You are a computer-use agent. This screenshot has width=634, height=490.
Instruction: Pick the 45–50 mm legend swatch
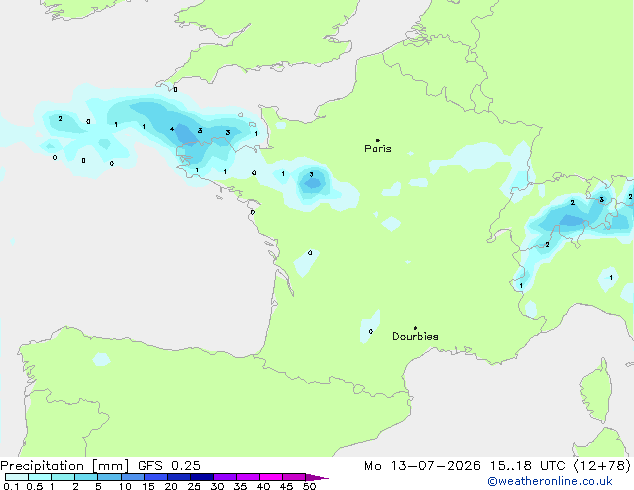tap(294, 477)
